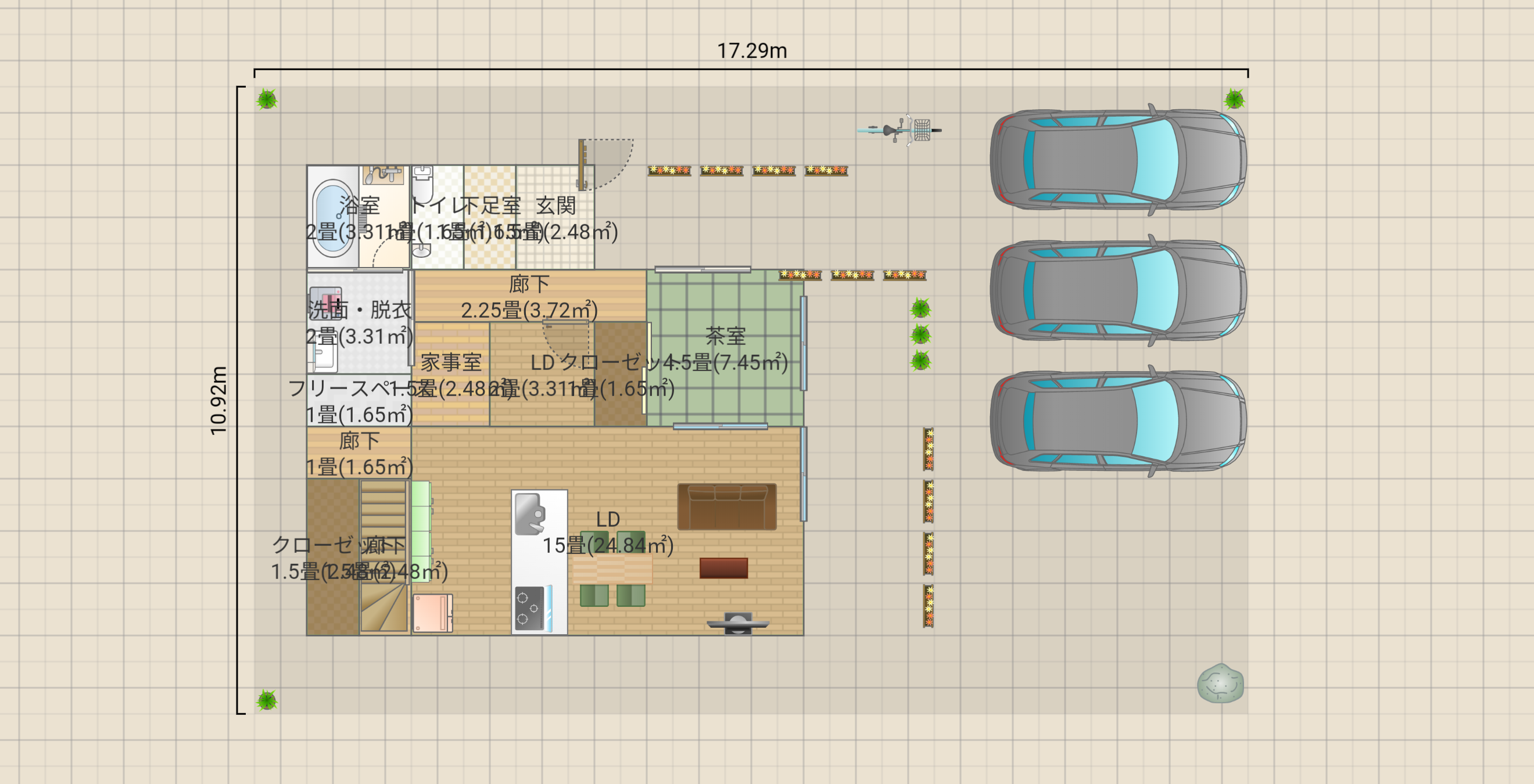Click the 10.92m height dimension label
Screen dimensions: 1534x784
[218, 400]
